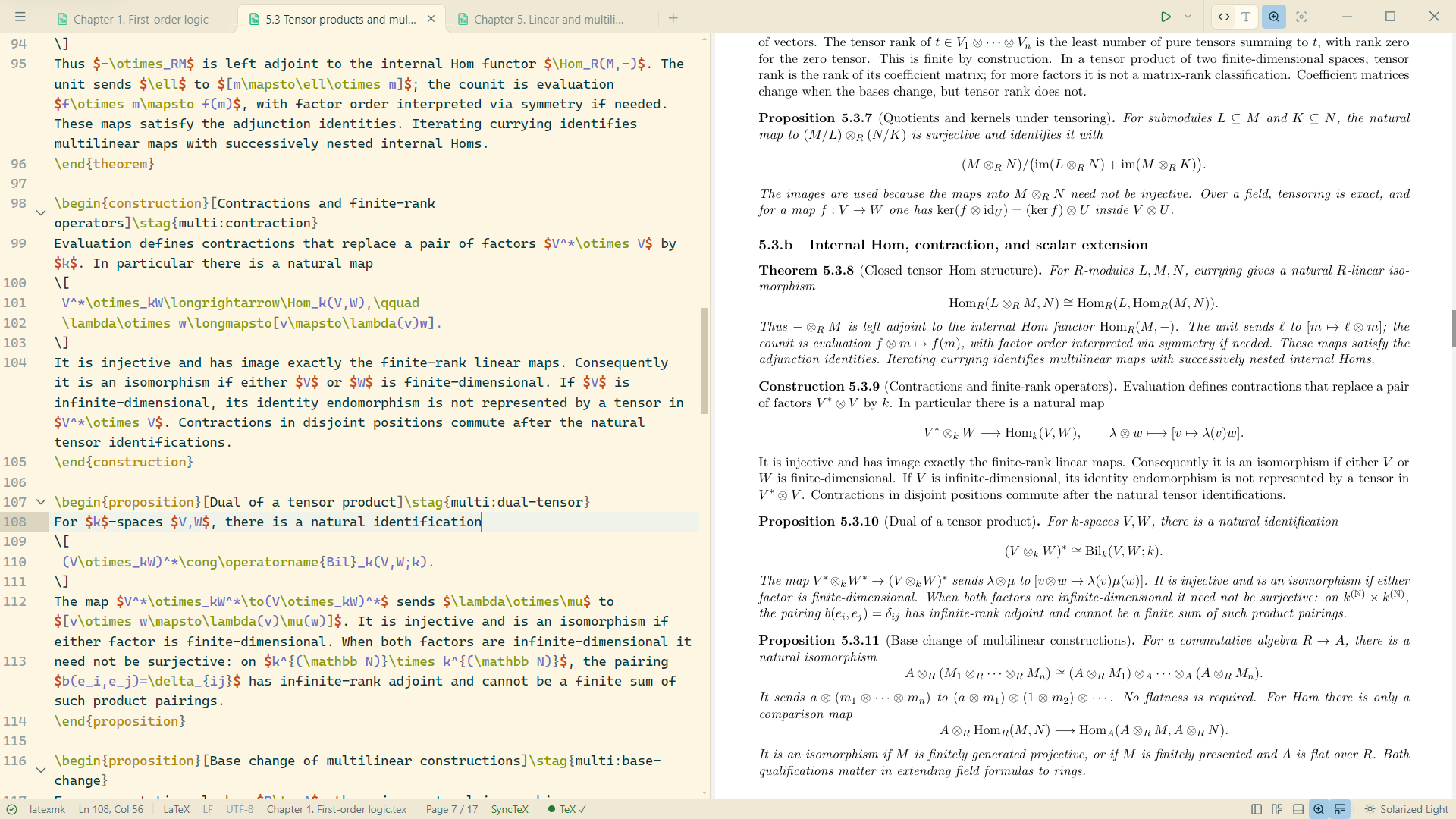1456x819 pixels.
Task: Change the LaTeX language mode
Action: 176,809
